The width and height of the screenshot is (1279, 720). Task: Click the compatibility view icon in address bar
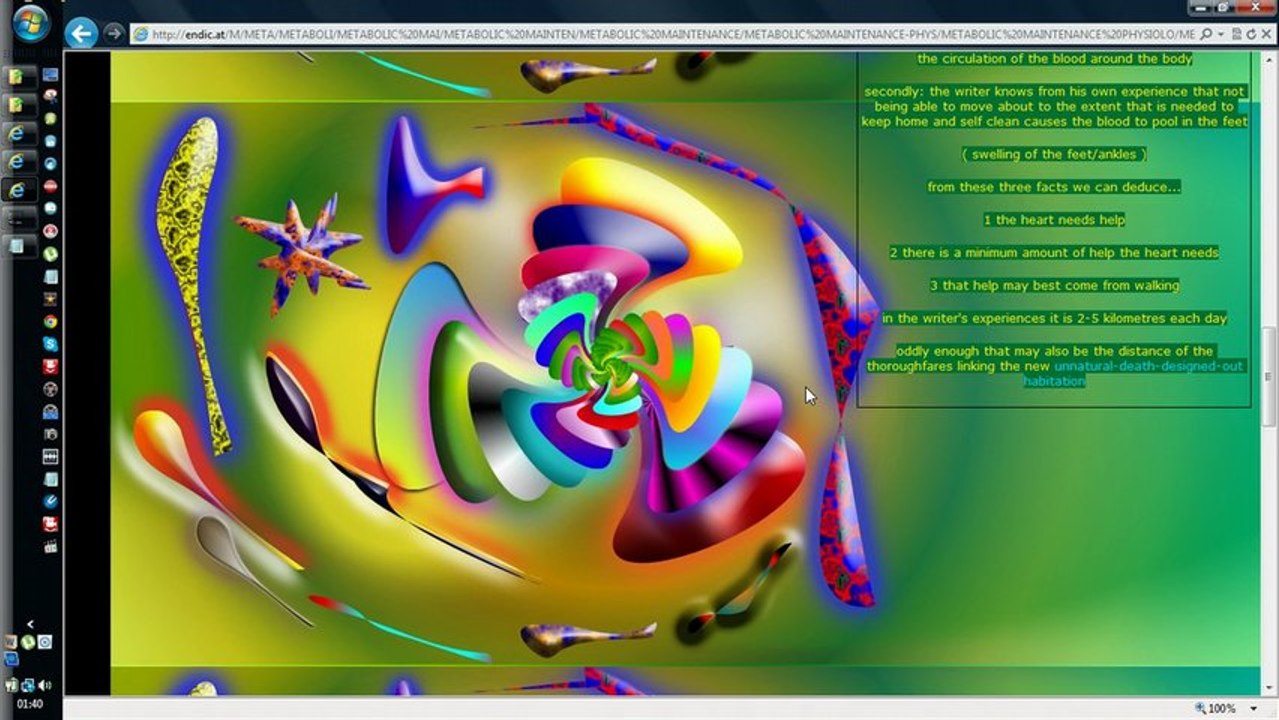tap(1237, 34)
